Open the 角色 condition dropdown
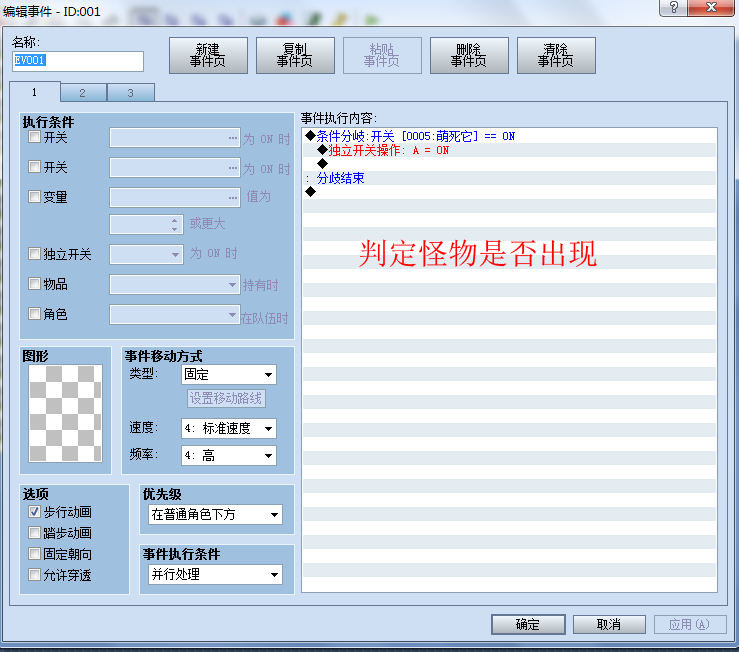This screenshot has width=739, height=652. 175,314
